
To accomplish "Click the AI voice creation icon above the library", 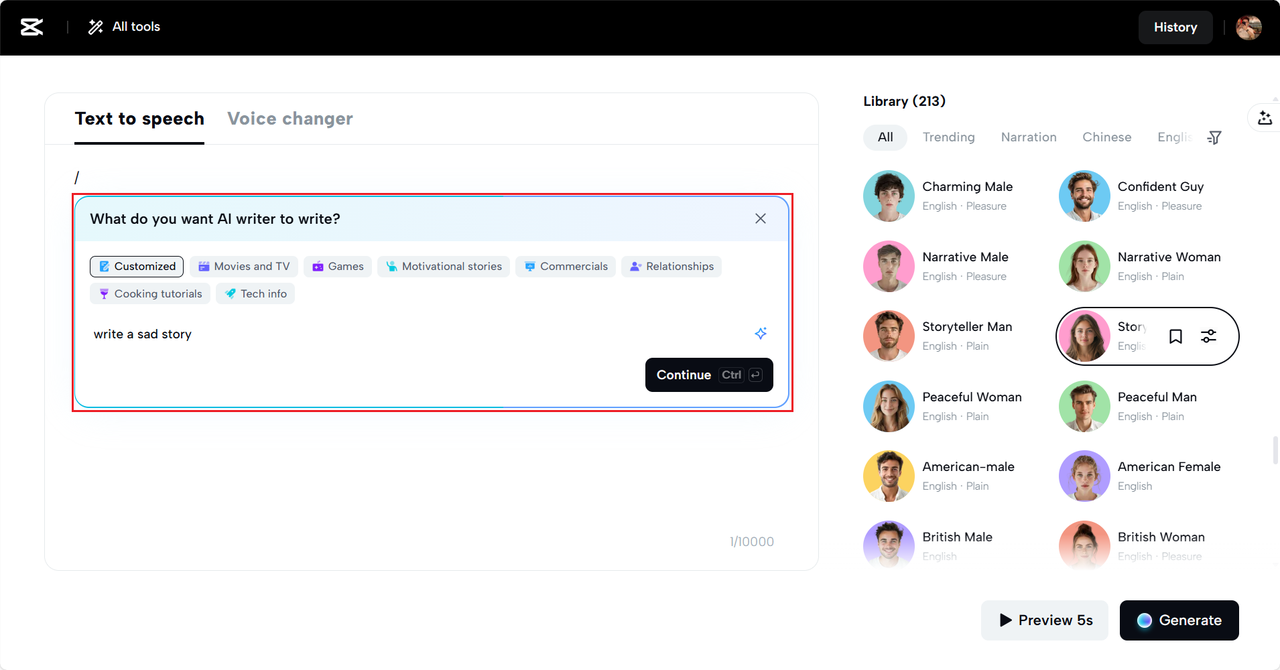I will coord(1265,117).
